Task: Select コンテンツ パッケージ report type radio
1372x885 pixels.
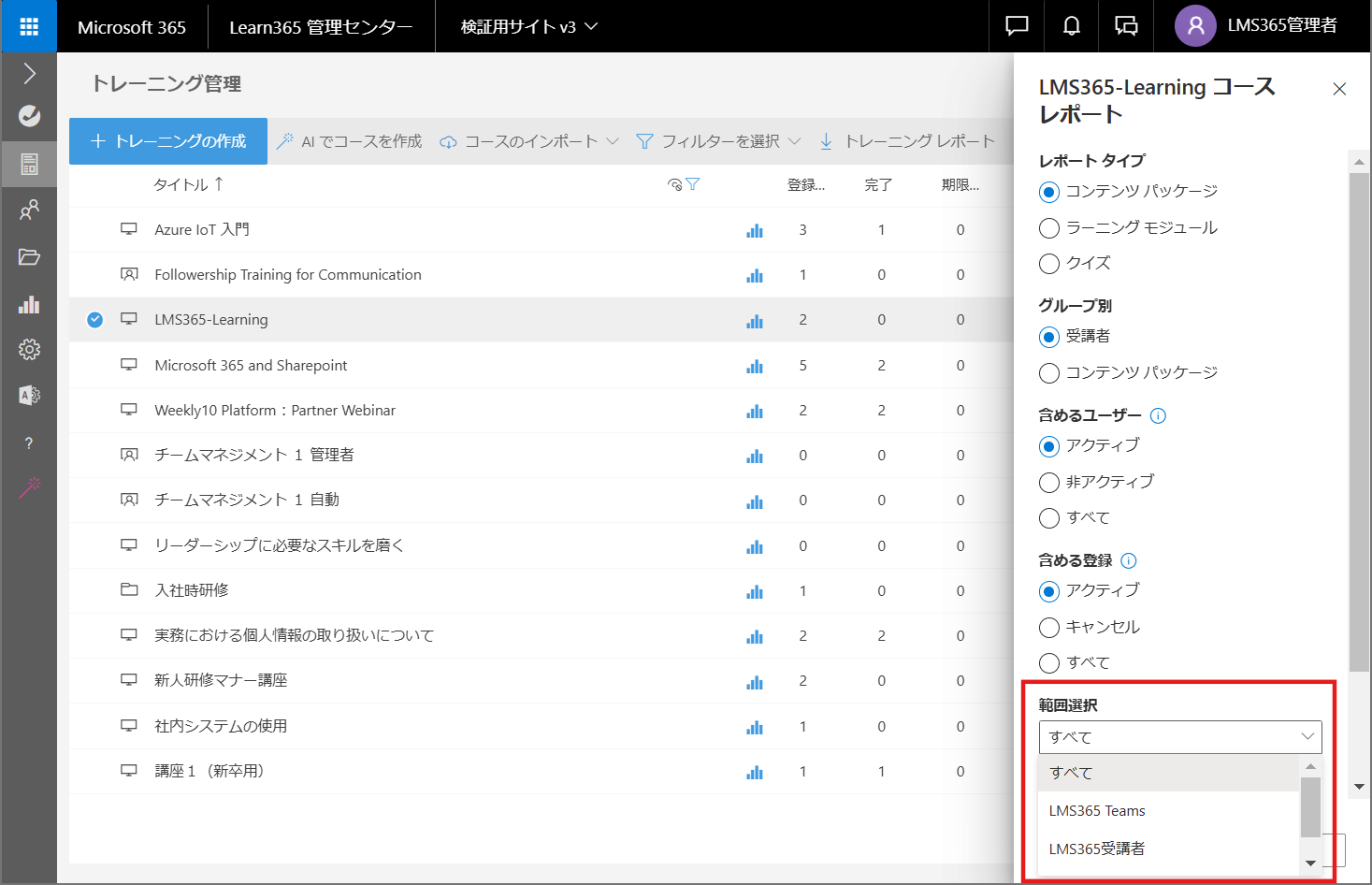Action: [x=1049, y=192]
